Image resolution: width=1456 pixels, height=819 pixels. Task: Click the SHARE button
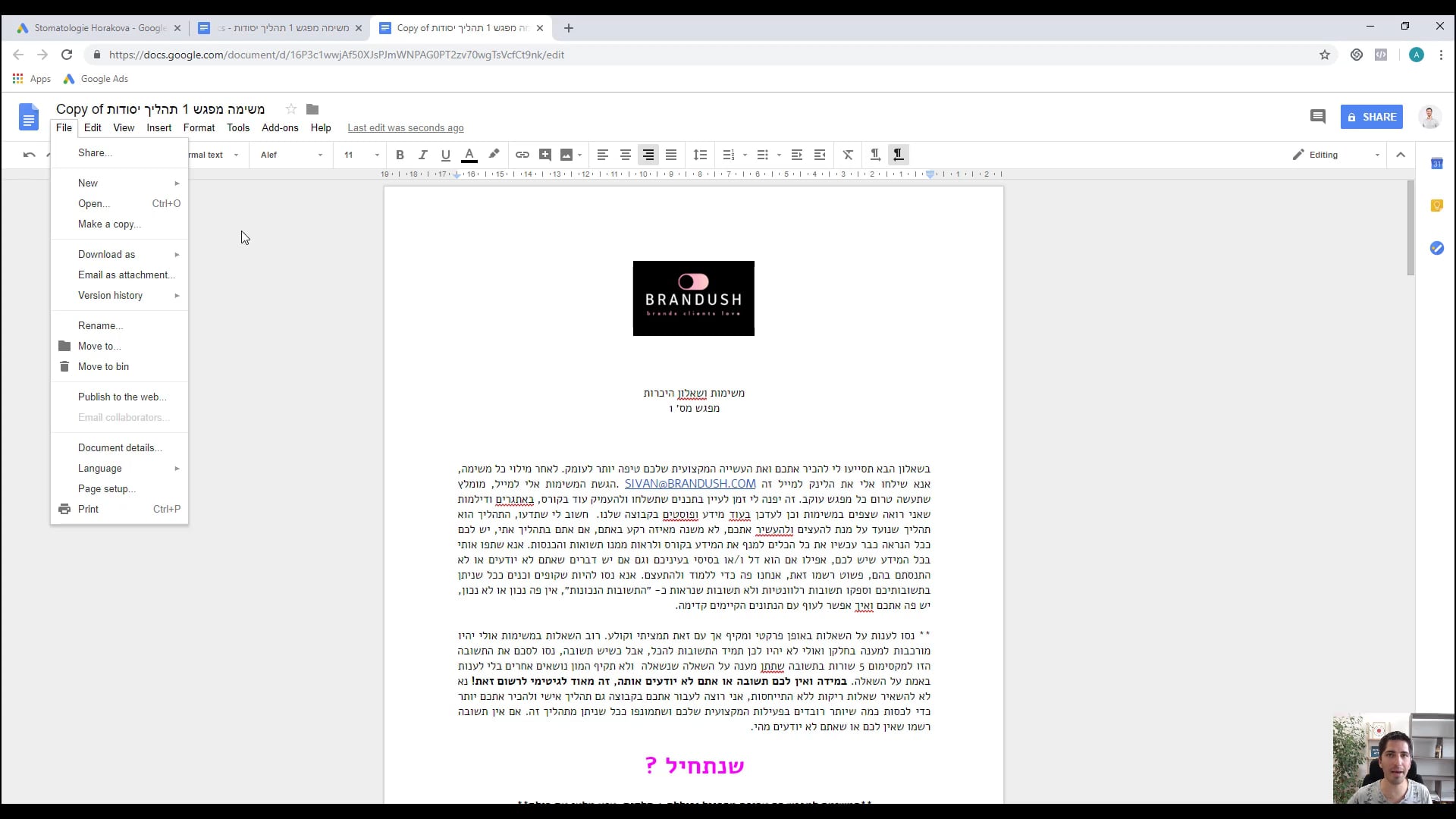point(1371,117)
